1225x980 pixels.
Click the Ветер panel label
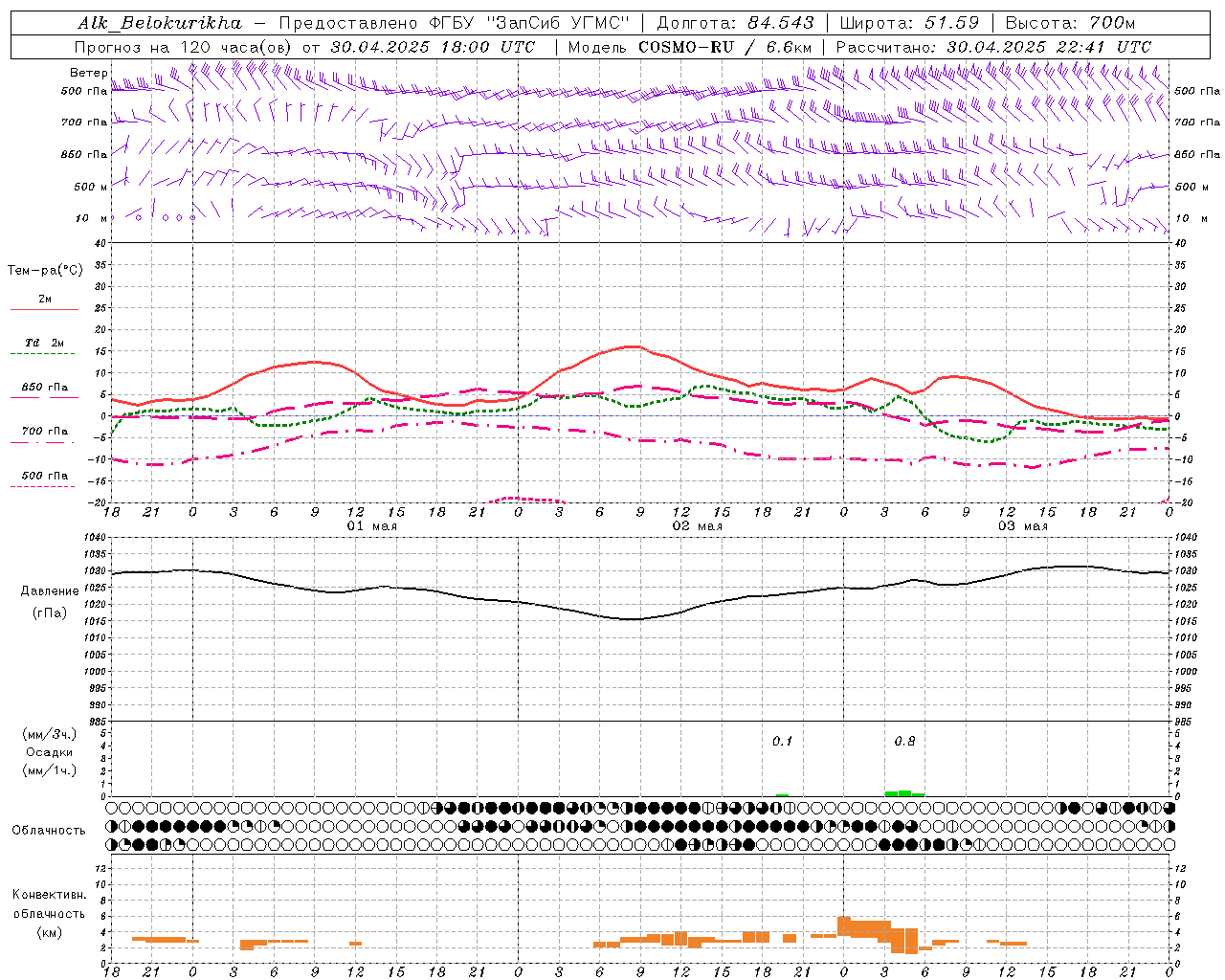(x=88, y=73)
